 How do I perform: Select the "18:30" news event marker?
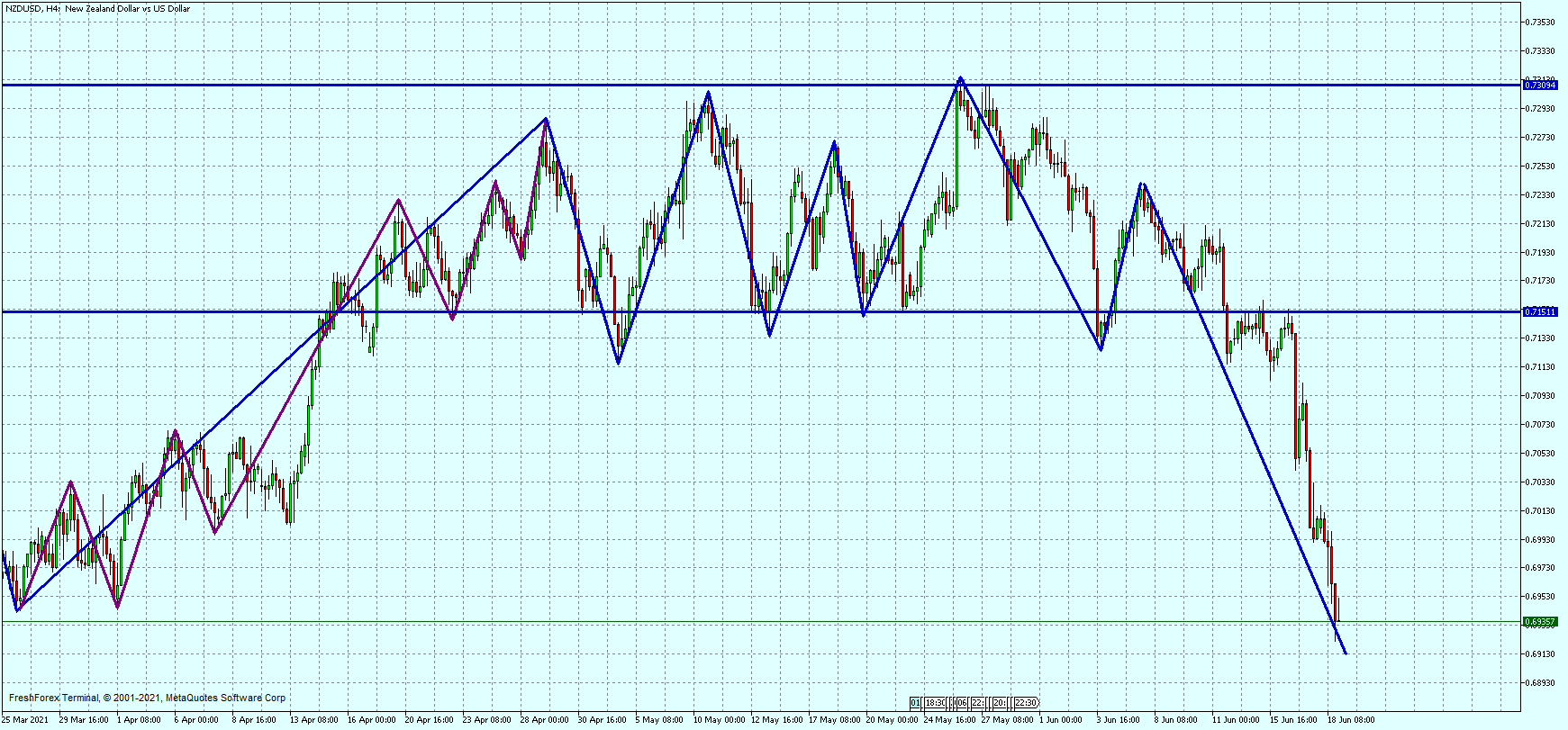(x=935, y=703)
